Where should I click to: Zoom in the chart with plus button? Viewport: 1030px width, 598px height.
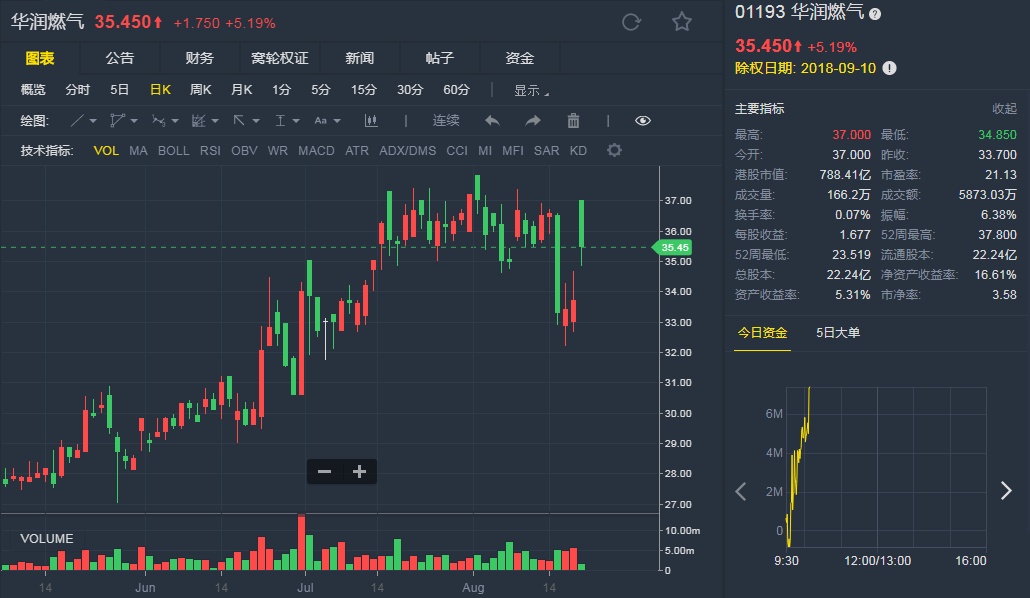pyautogui.click(x=360, y=472)
